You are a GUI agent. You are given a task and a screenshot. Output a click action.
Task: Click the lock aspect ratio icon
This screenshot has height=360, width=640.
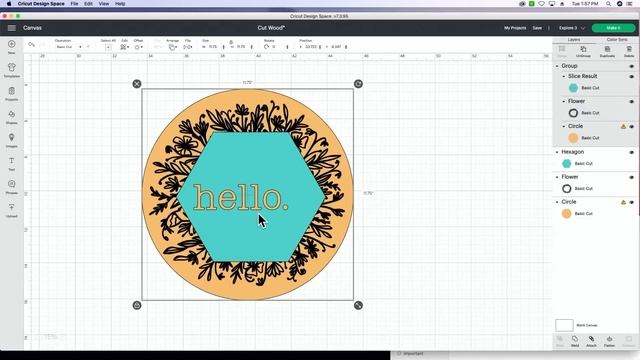click(231, 42)
